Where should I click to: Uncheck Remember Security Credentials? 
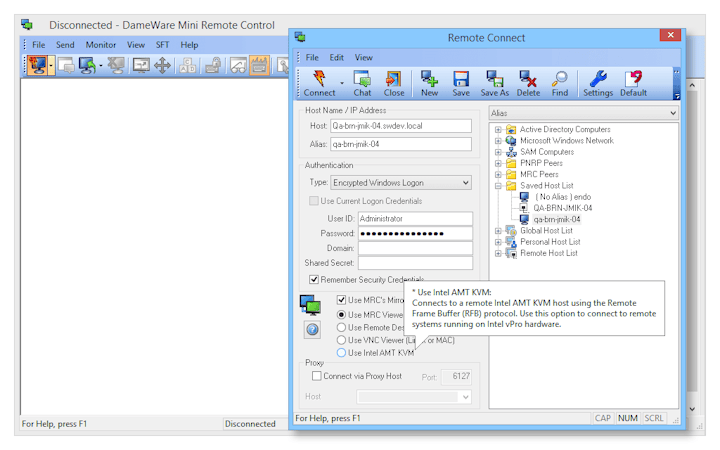pyautogui.click(x=314, y=280)
